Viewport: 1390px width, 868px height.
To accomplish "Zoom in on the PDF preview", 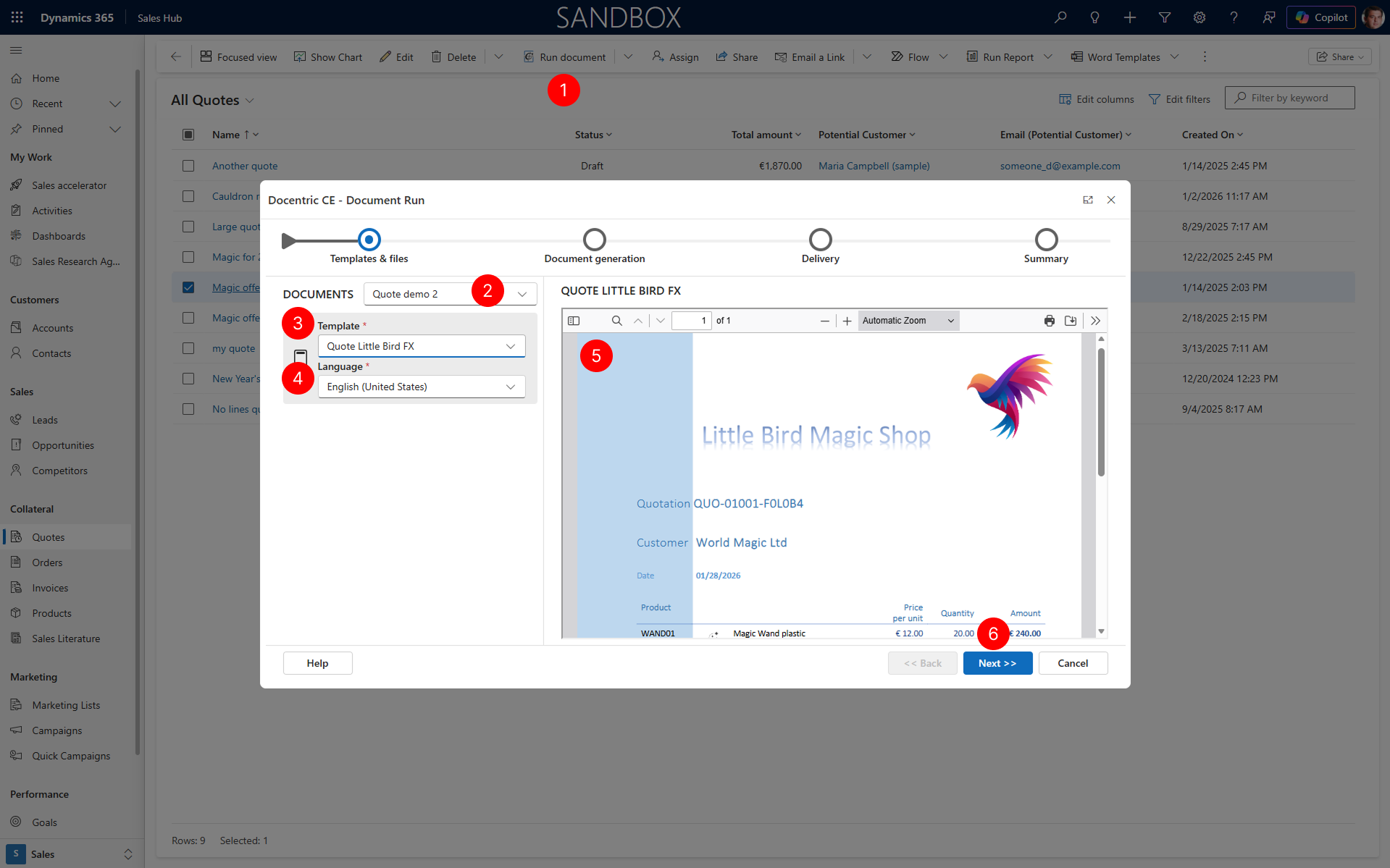I will [x=847, y=321].
